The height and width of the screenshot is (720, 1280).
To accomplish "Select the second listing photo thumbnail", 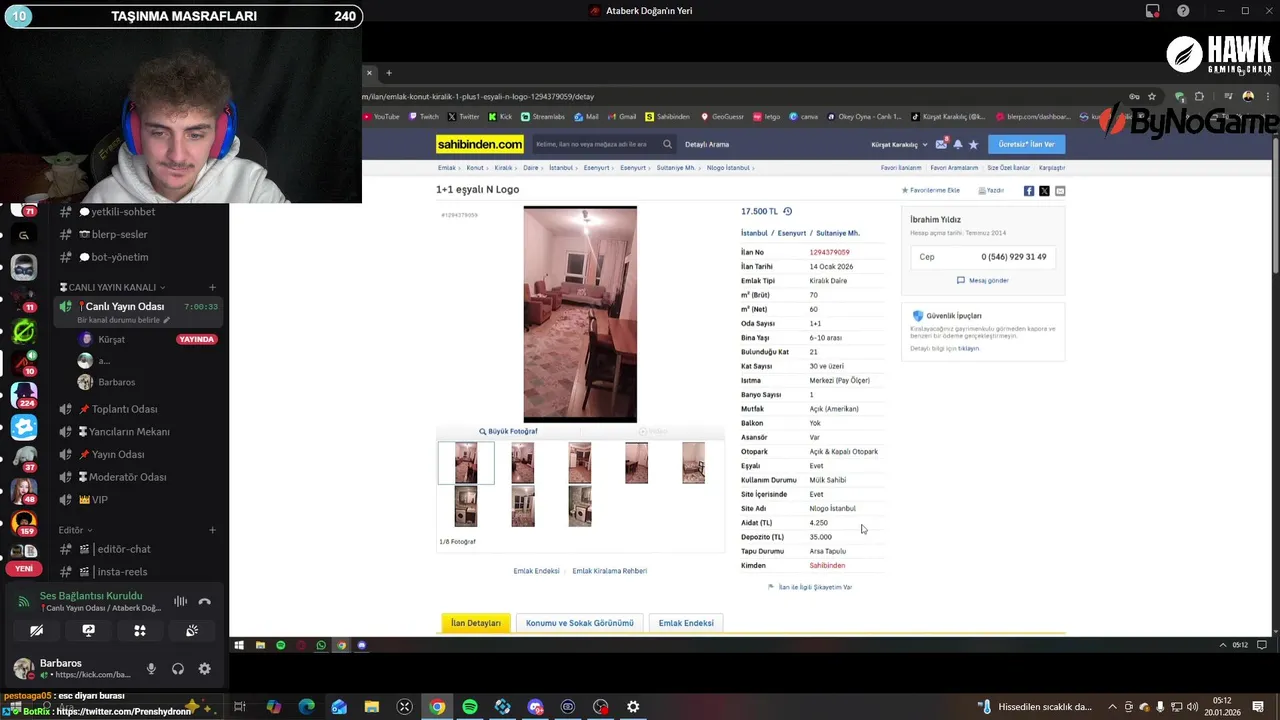I will (x=523, y=464).
